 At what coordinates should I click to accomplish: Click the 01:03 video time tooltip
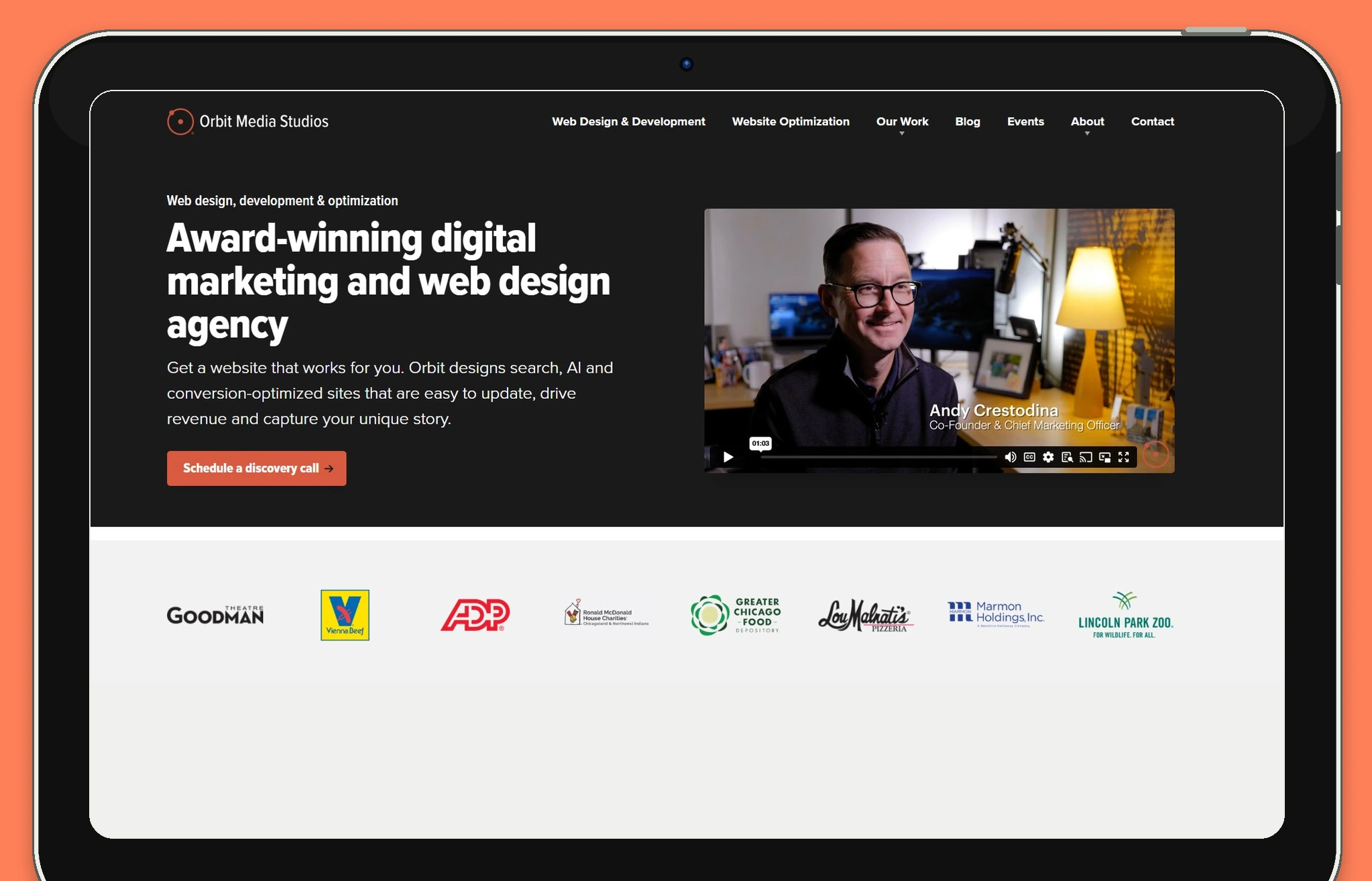tap(760, 443)
